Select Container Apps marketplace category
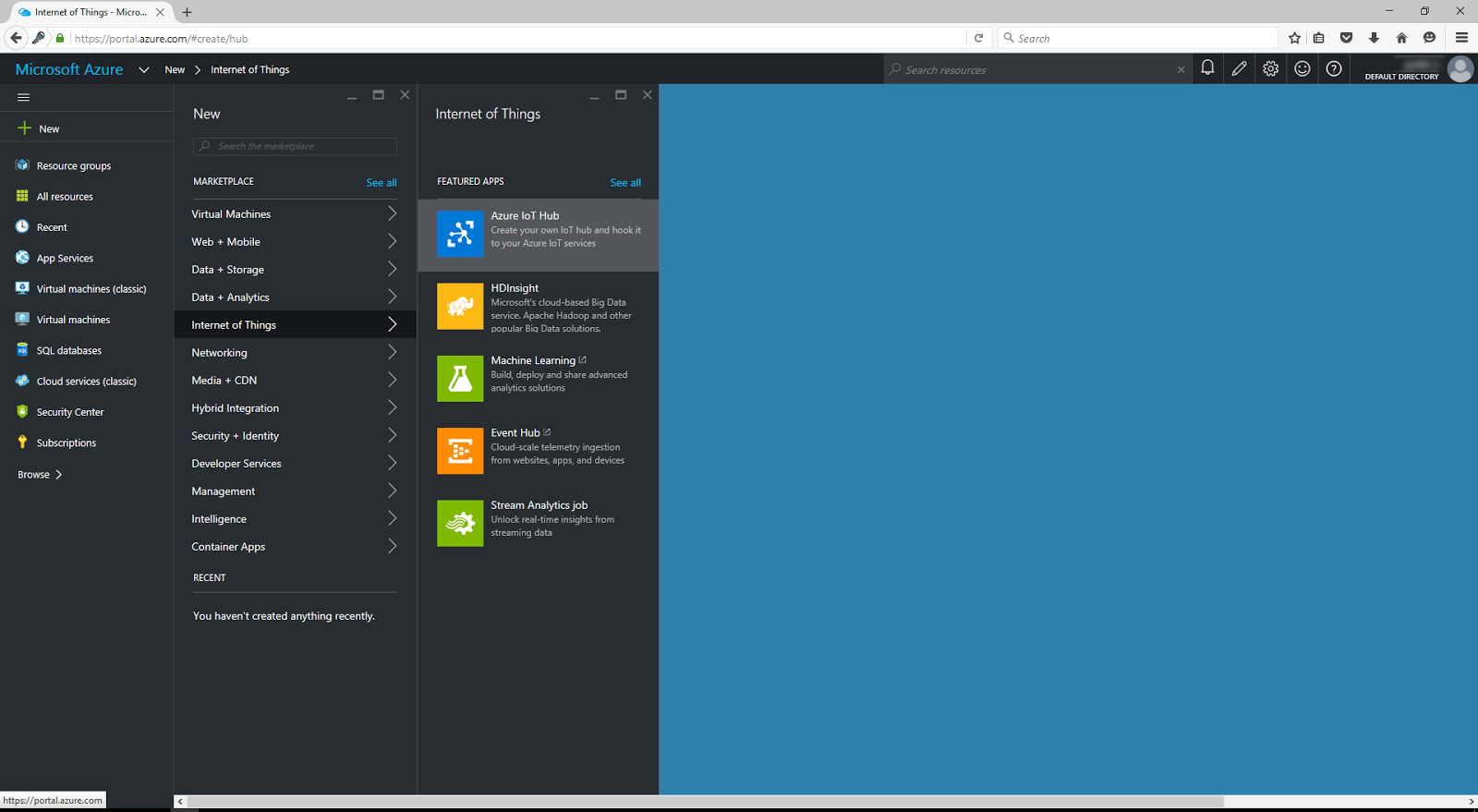The width and height of the screenshot is (1478, 812). (x=295, y=546)
